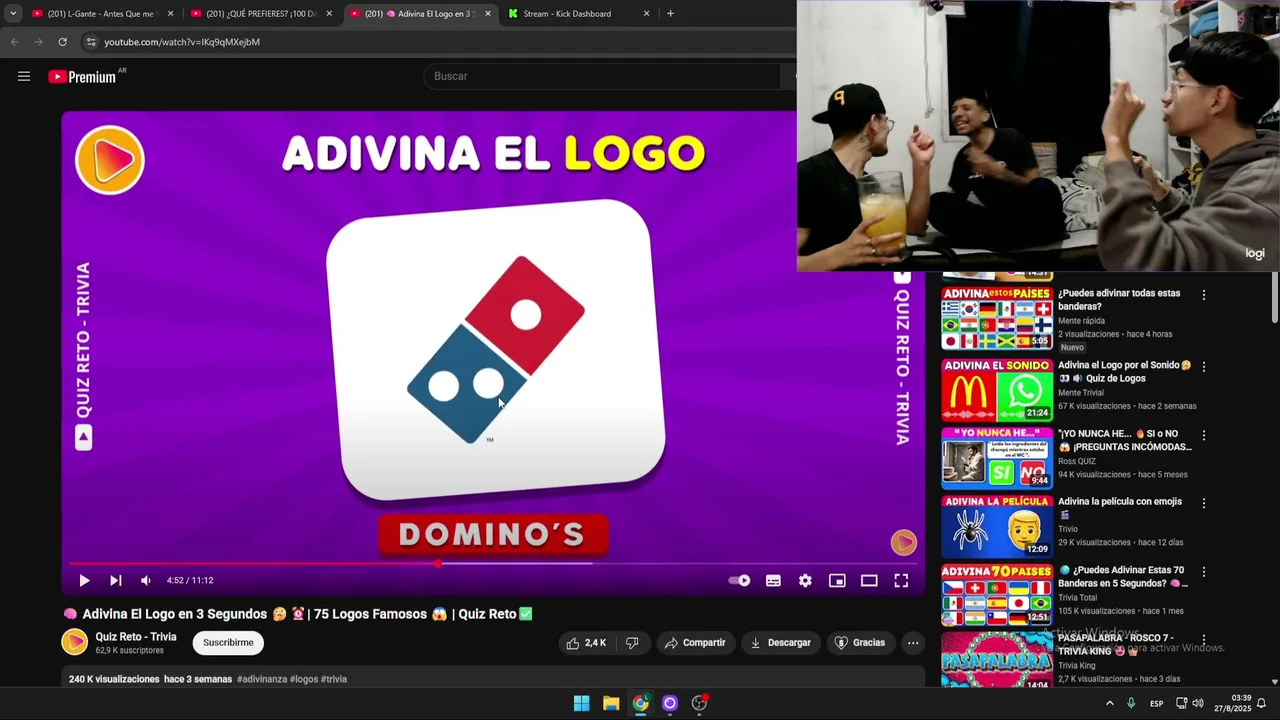This screenshot has width=1280, height=720.
Task: Go to YouTube Premium home logo
Action: [x=82, y=76]
